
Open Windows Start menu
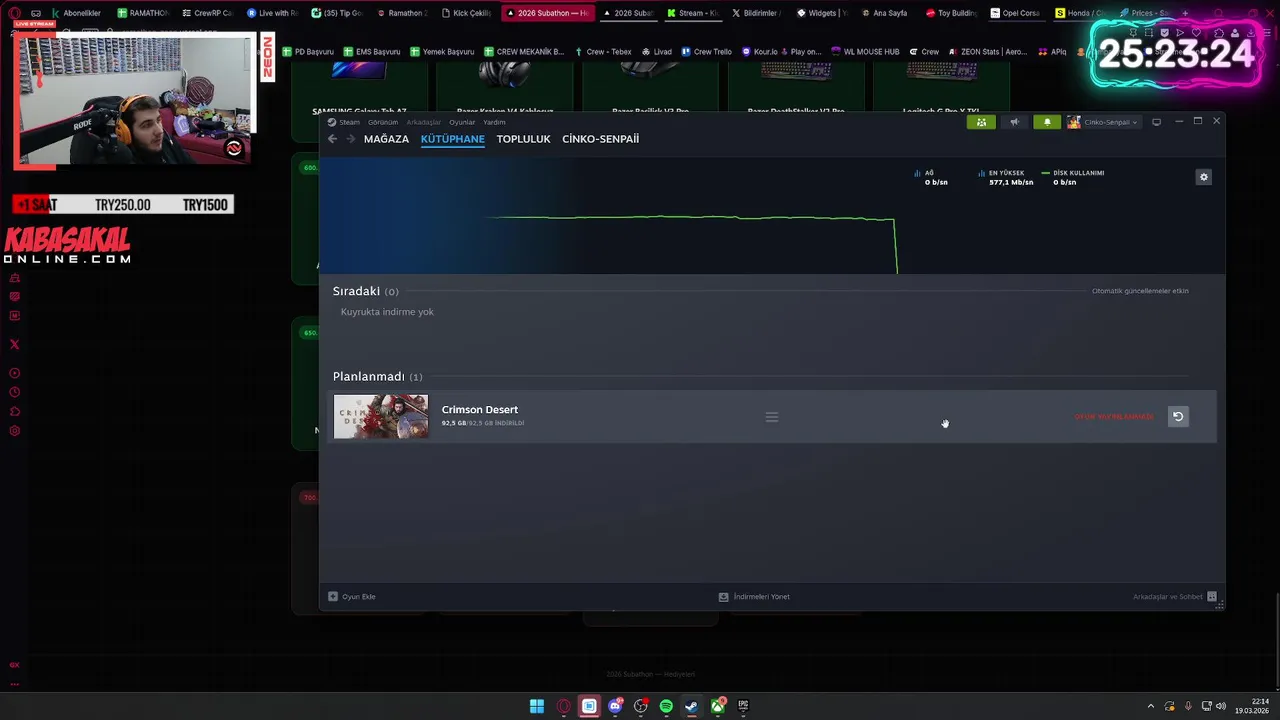click(x=537, y=706)
